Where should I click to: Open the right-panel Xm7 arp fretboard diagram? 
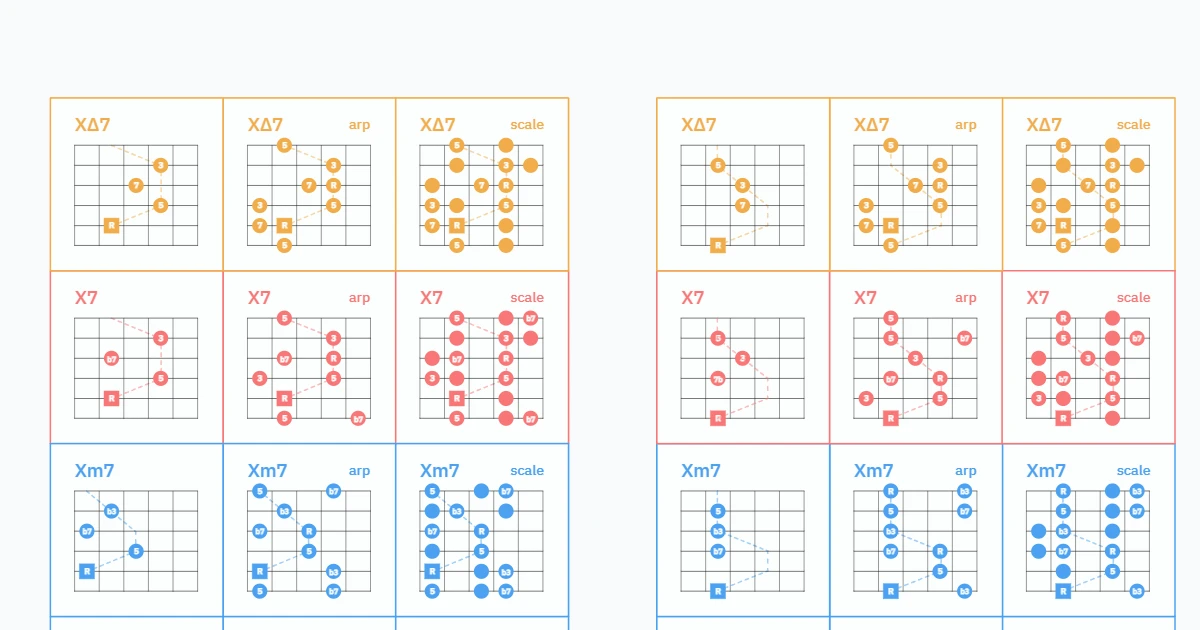click(x=915, y=541)
